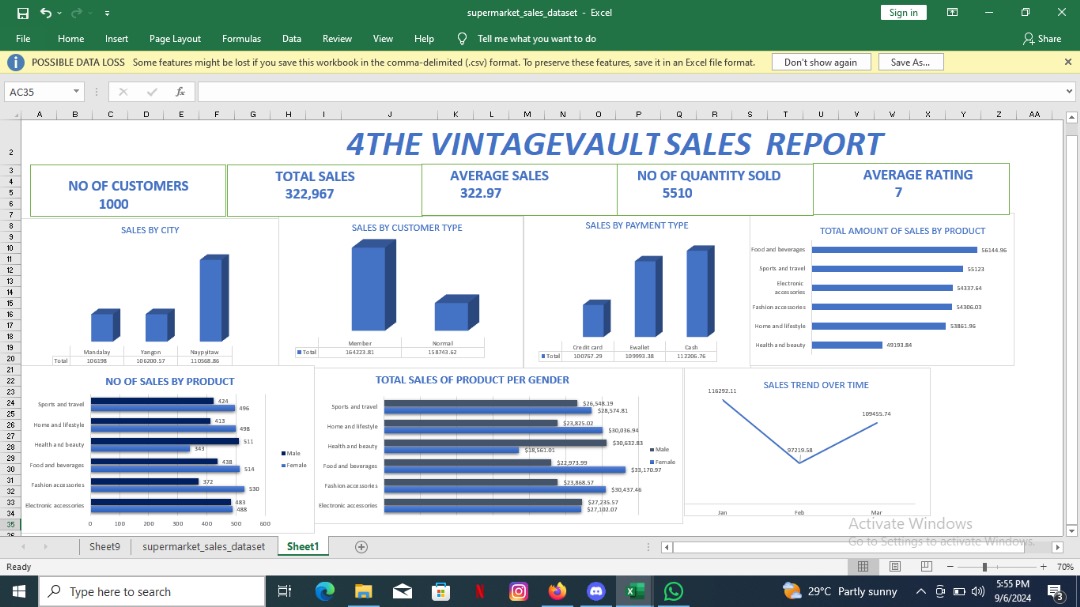Open the Review tab
Image resolution: width=1080 pixels, height=607 pixels.
coord(337,39)
